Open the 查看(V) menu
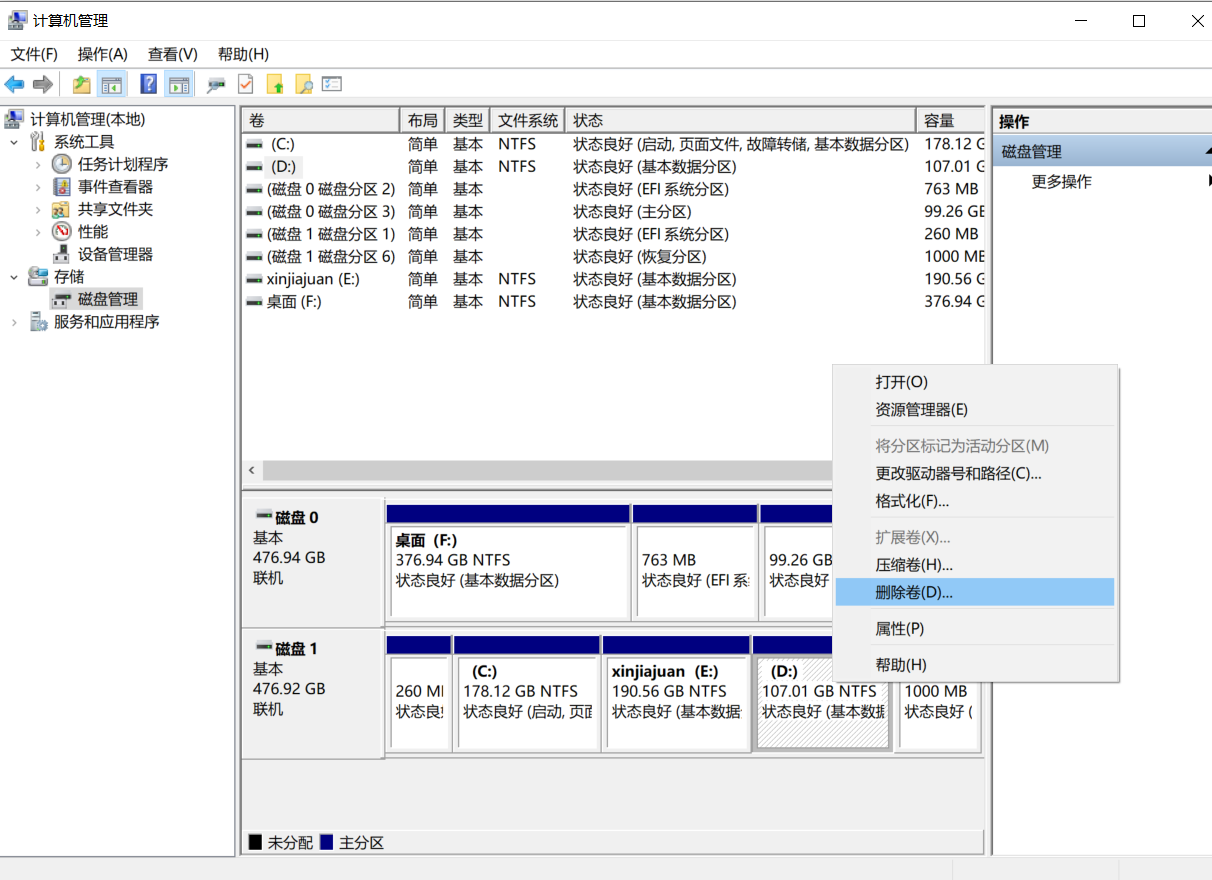The height and width of the screenshot is (880, 1212). coord(173,54)
